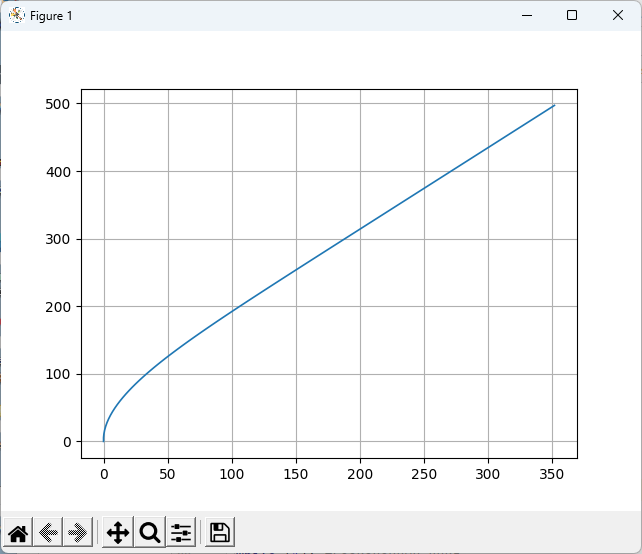Go back to previous view
This screenshot has width=642, height=554.
coord(48,532)
